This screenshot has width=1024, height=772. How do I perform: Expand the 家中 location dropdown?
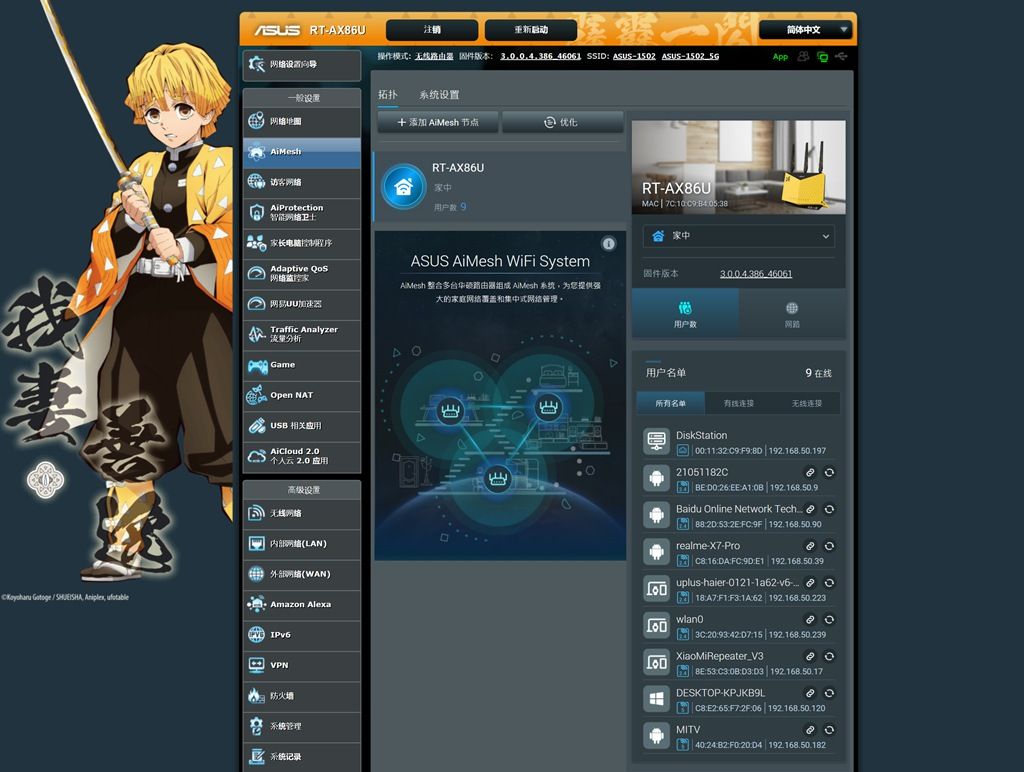[x=739, y=236]
